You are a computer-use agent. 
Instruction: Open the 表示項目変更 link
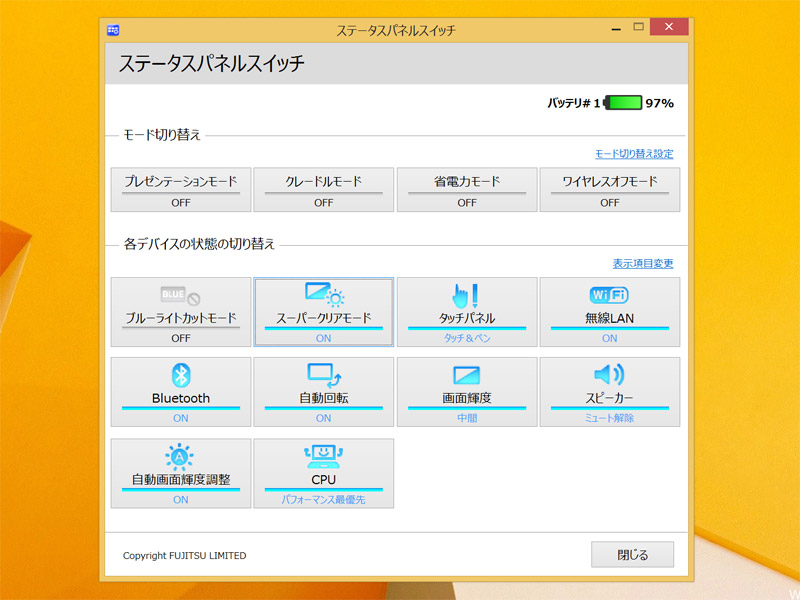(643, 264)
